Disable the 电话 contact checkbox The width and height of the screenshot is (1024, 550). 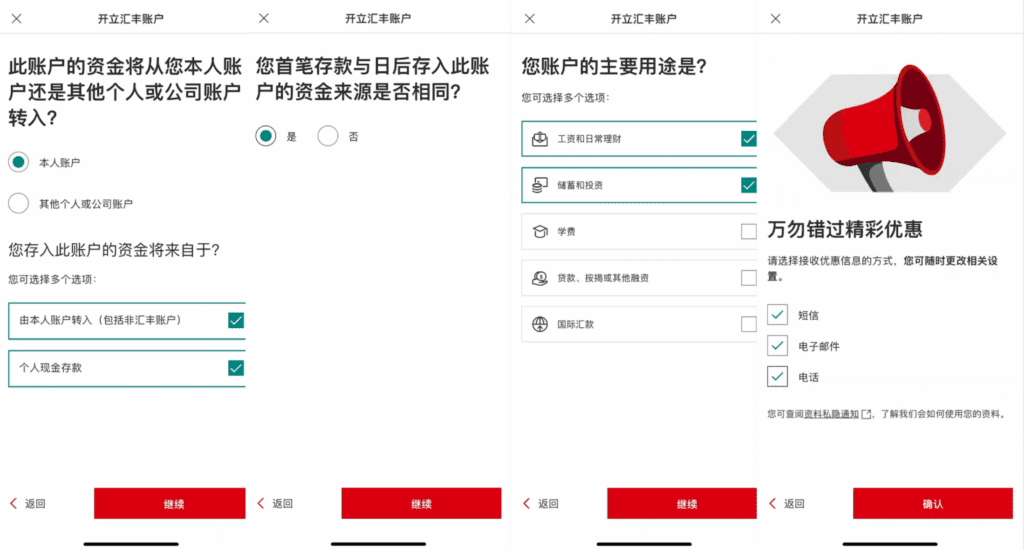pyautogui.click(x=777, y=377)
